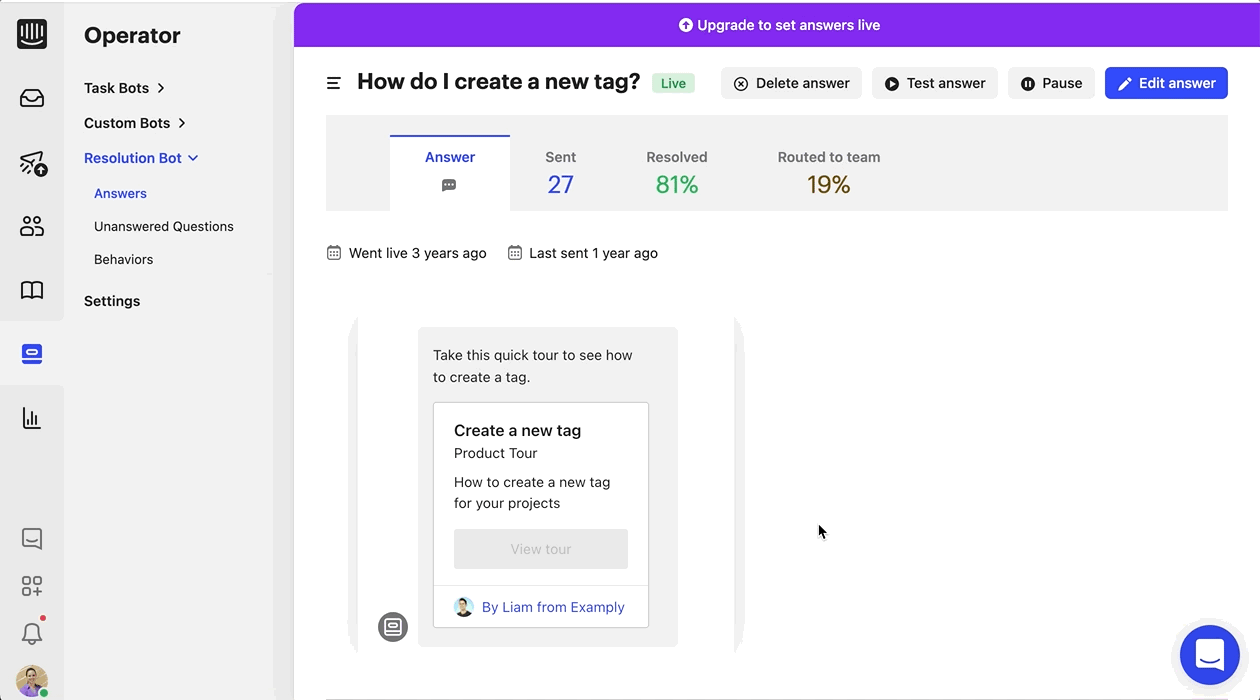Click the View tour button
Viewport: 1260px width, 700px height.
click(x=541, y=549)
